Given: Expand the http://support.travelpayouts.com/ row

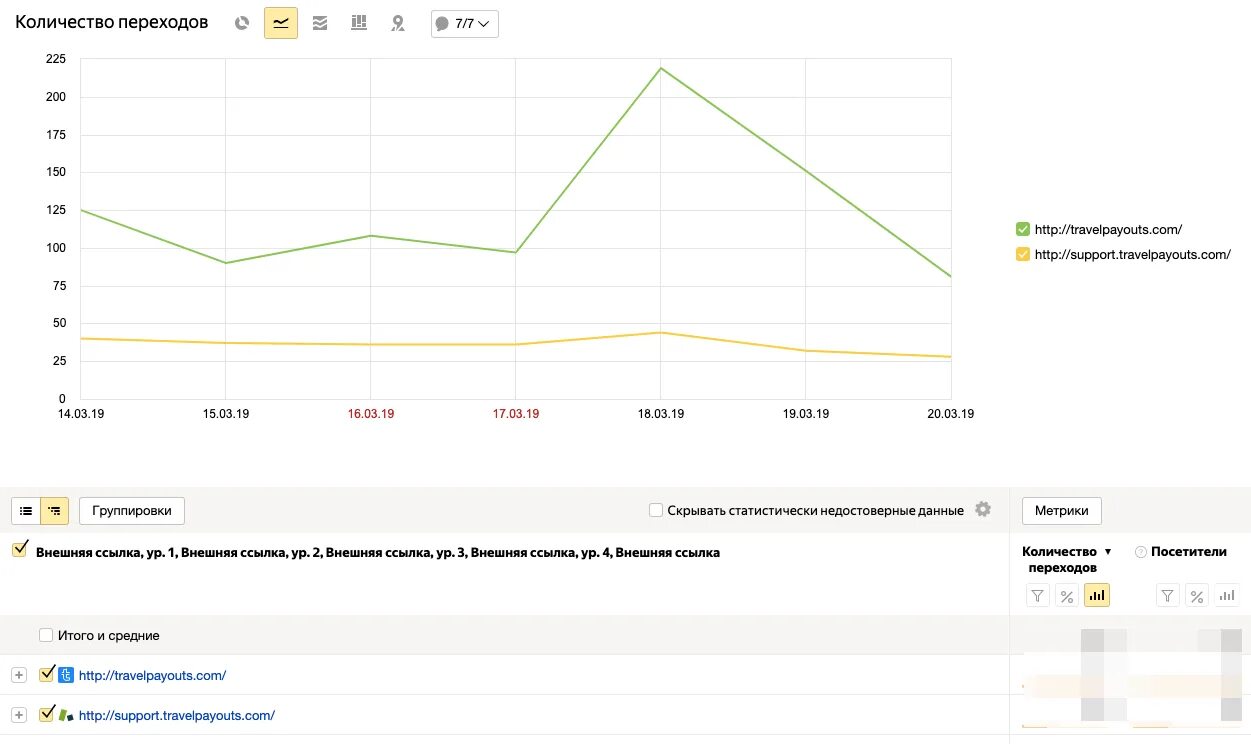Looking at the screenshot, I should pyautogui.click(x=18, y=715).
